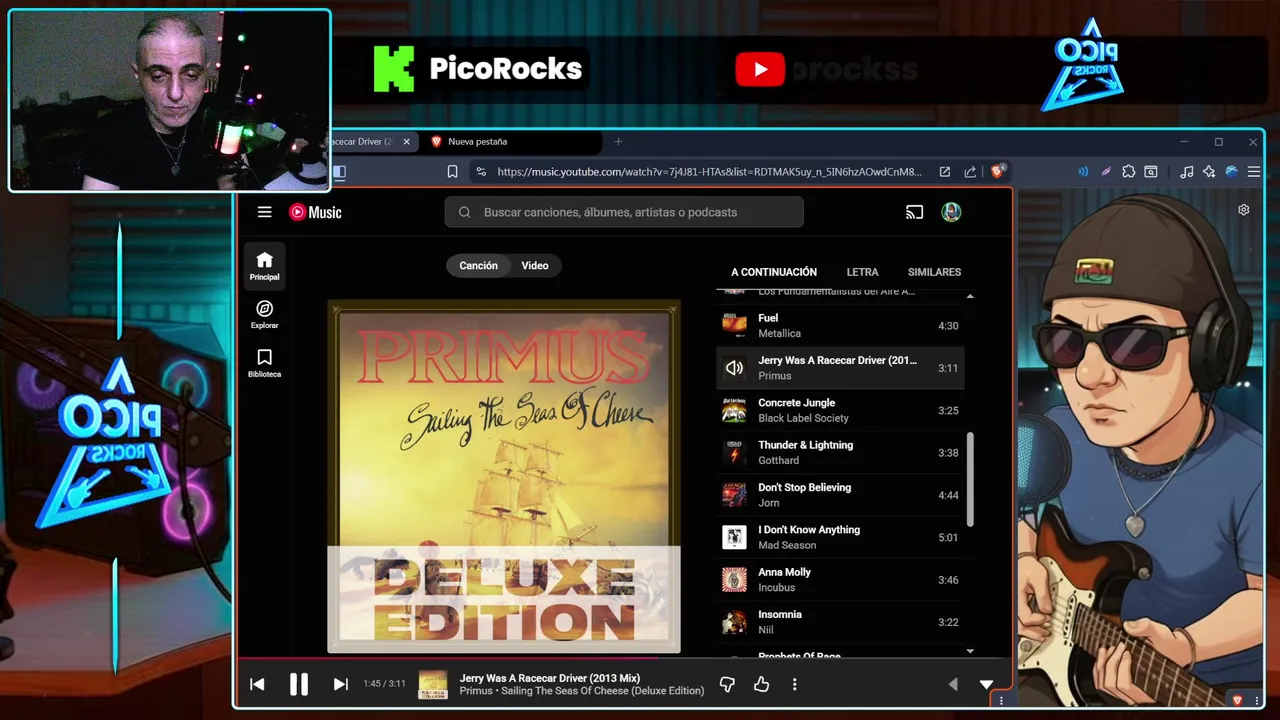Collapse the player page with down arrow

point(986,684)
